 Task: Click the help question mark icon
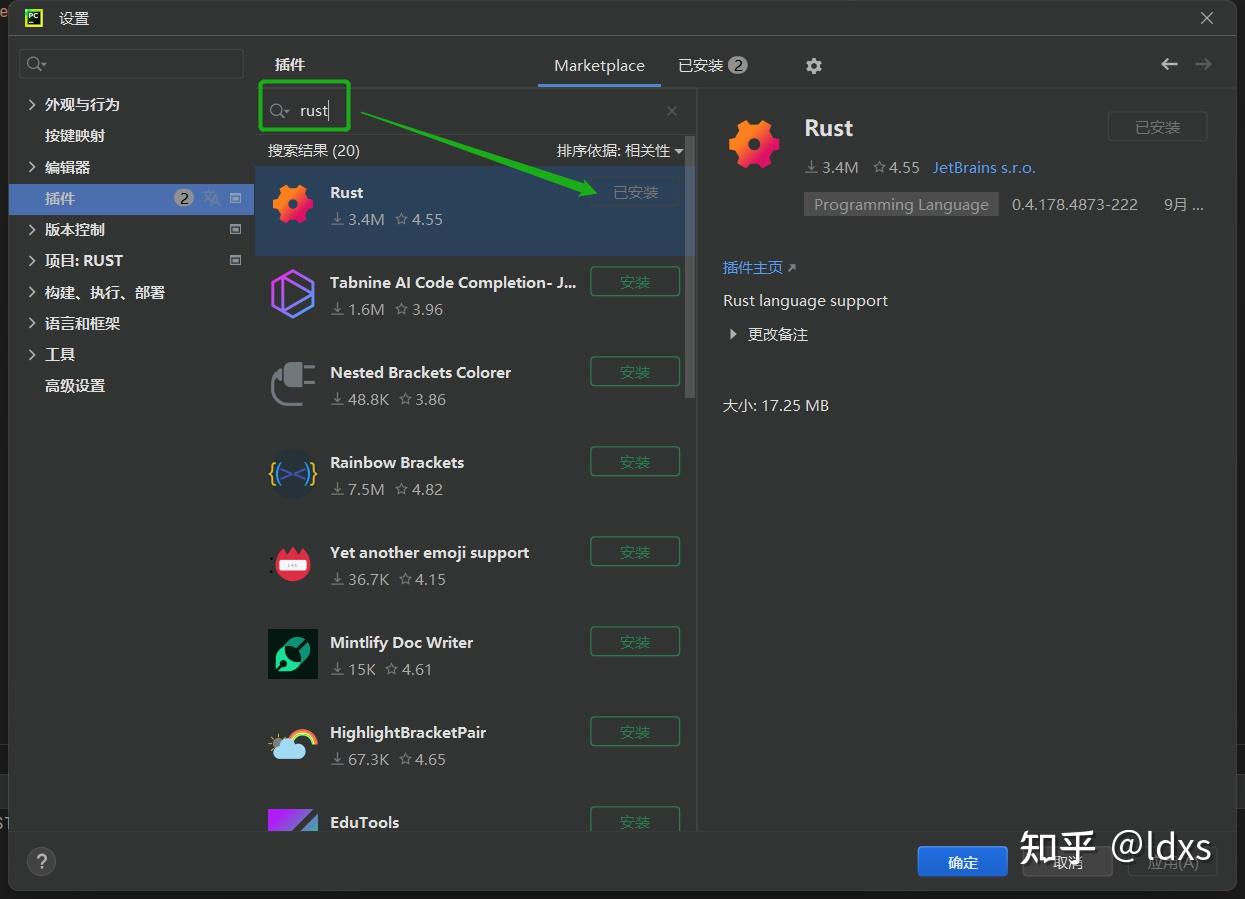point(41,861)
